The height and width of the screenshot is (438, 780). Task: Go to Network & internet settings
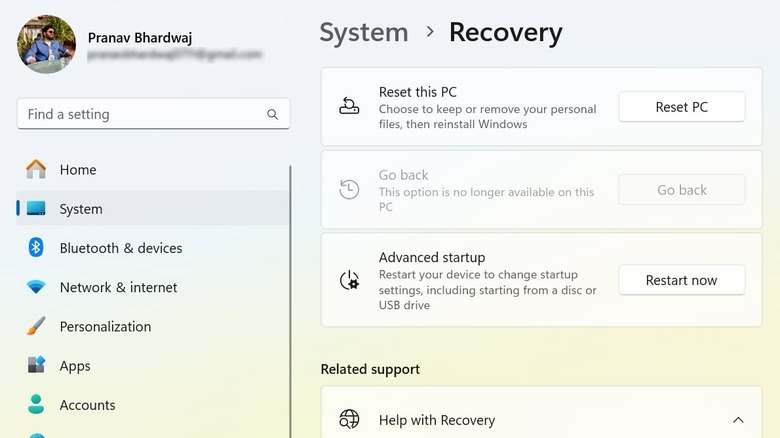click(x=118, y=287)
